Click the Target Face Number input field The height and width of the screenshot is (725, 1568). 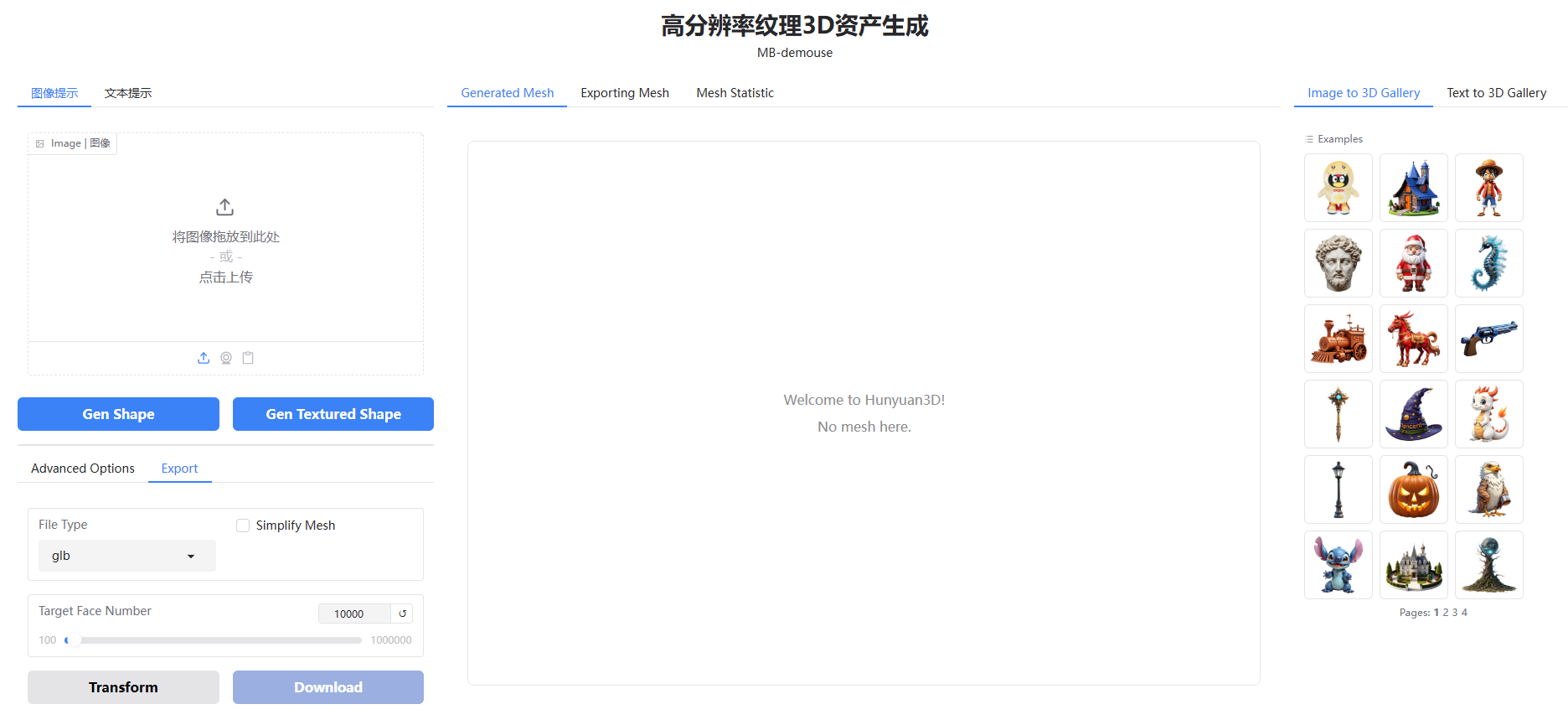[353, 614]
